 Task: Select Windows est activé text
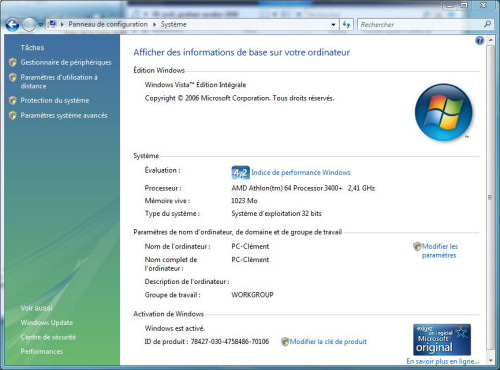[175, 328]
